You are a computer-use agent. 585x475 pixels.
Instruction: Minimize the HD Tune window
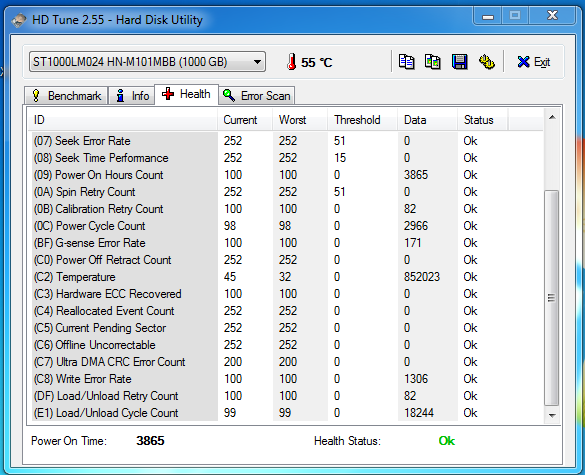(x=488, y=16)
